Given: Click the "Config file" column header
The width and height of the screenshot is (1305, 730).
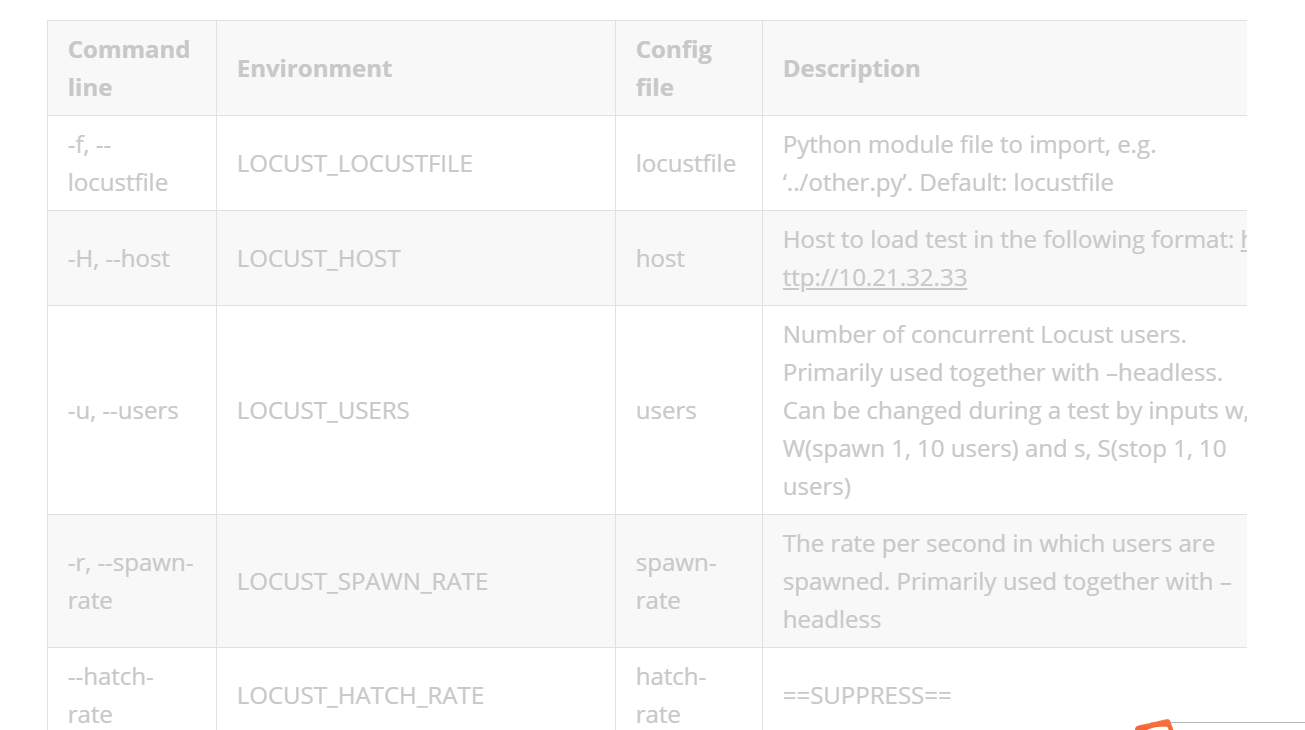Looking at the screenshot, I should tap(674, 68).
